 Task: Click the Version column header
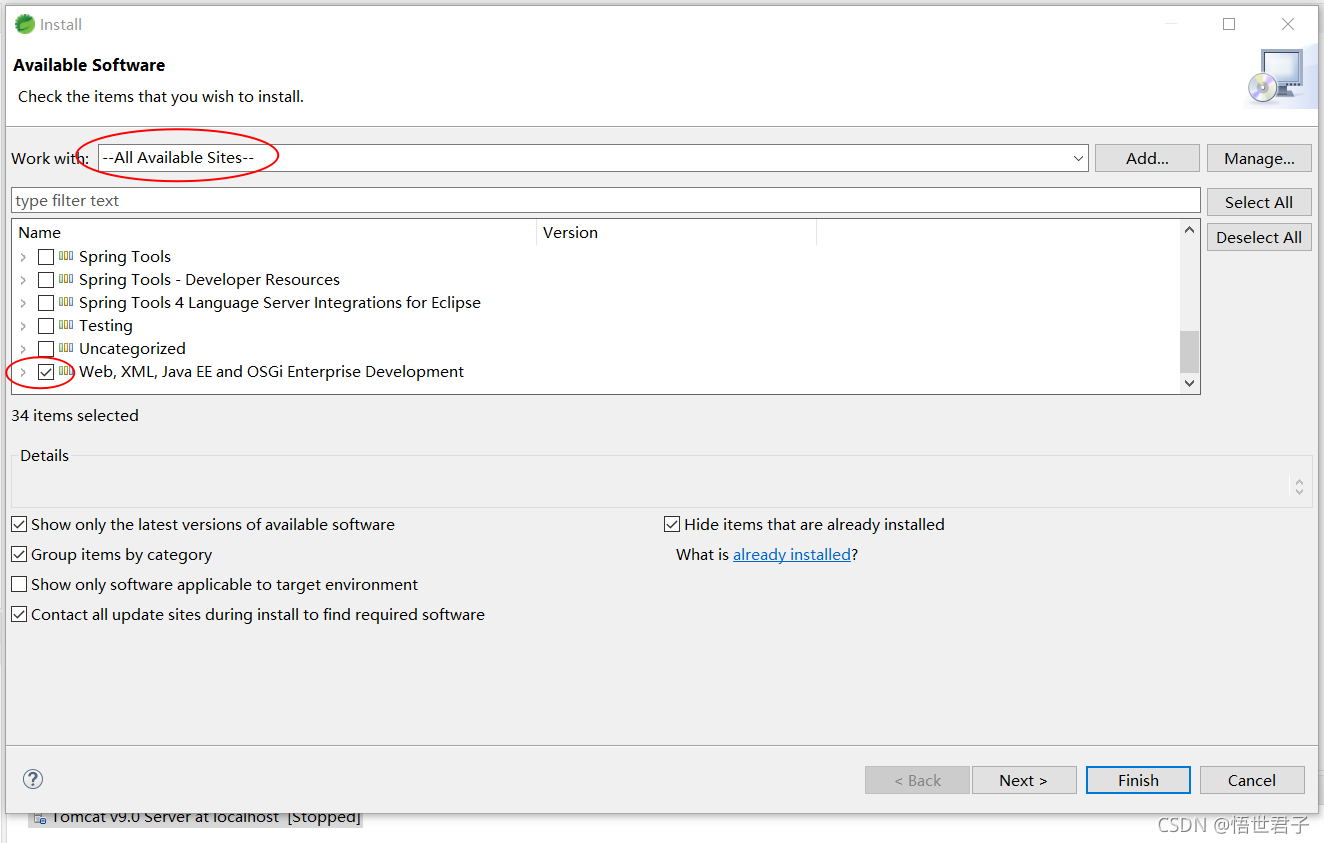pos(677,232)
